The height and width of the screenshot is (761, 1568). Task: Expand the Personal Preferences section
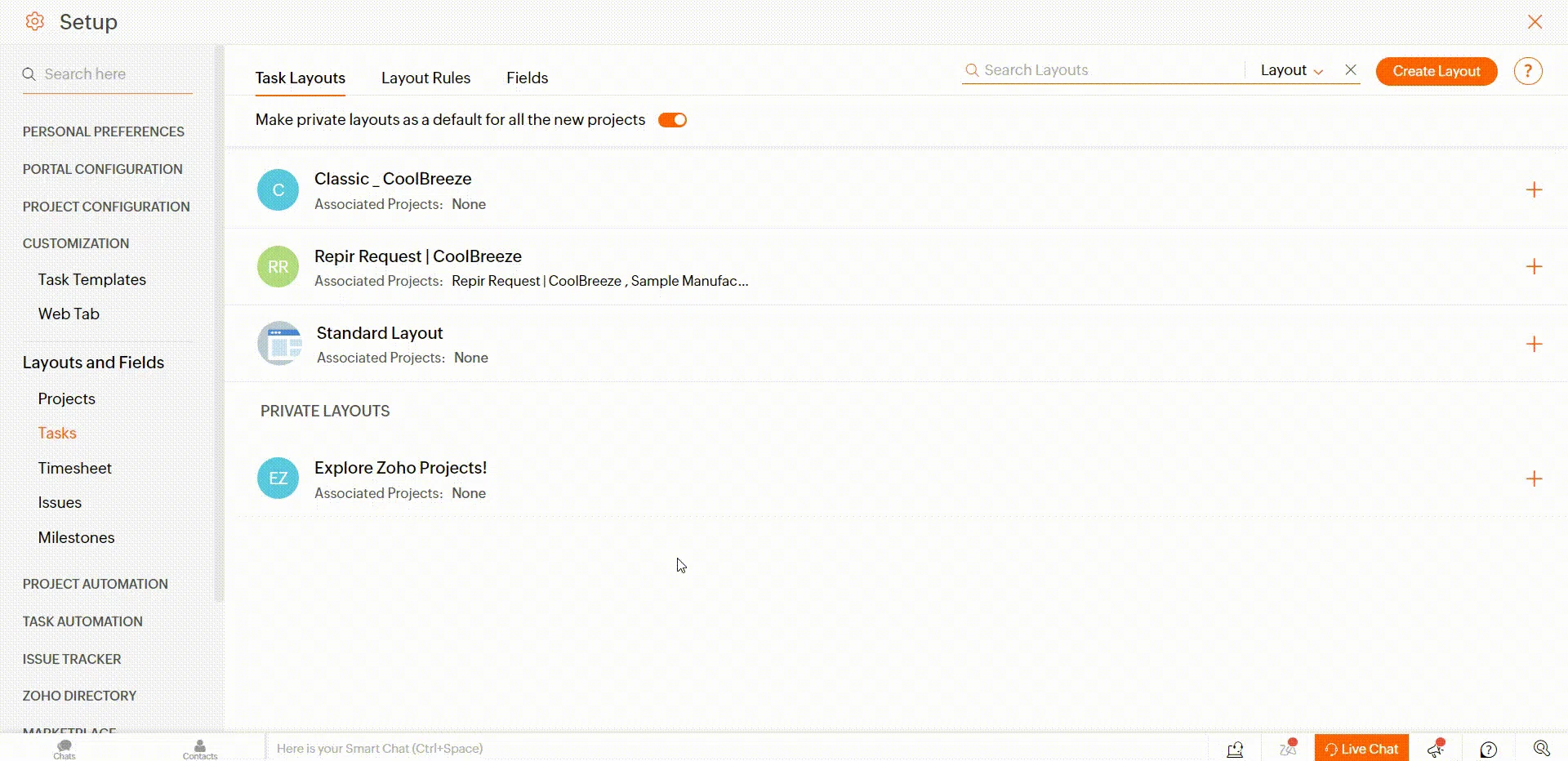tap(104, 131)
